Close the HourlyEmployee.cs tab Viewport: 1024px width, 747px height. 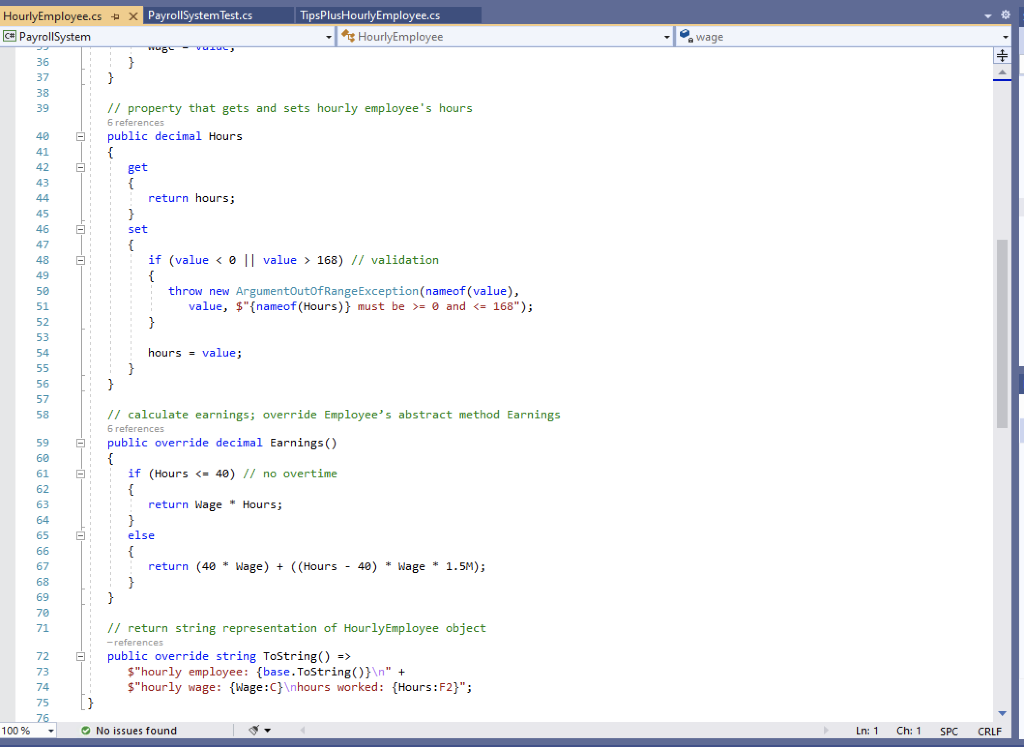133,16
